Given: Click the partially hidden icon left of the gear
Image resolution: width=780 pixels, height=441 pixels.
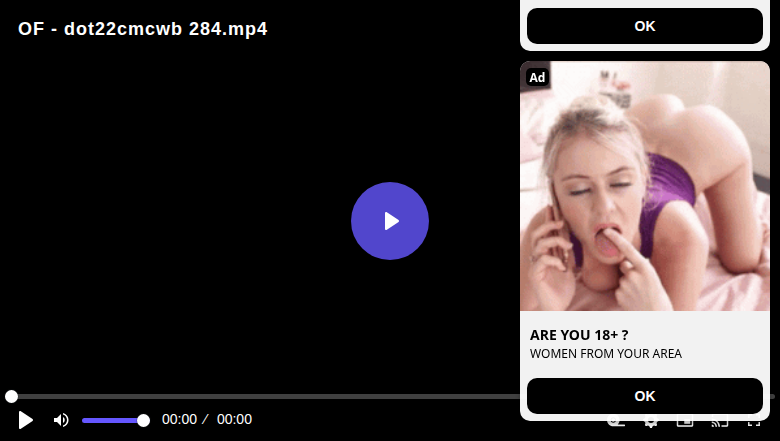Looking at the screenshot, I should [x=616, y=423].
